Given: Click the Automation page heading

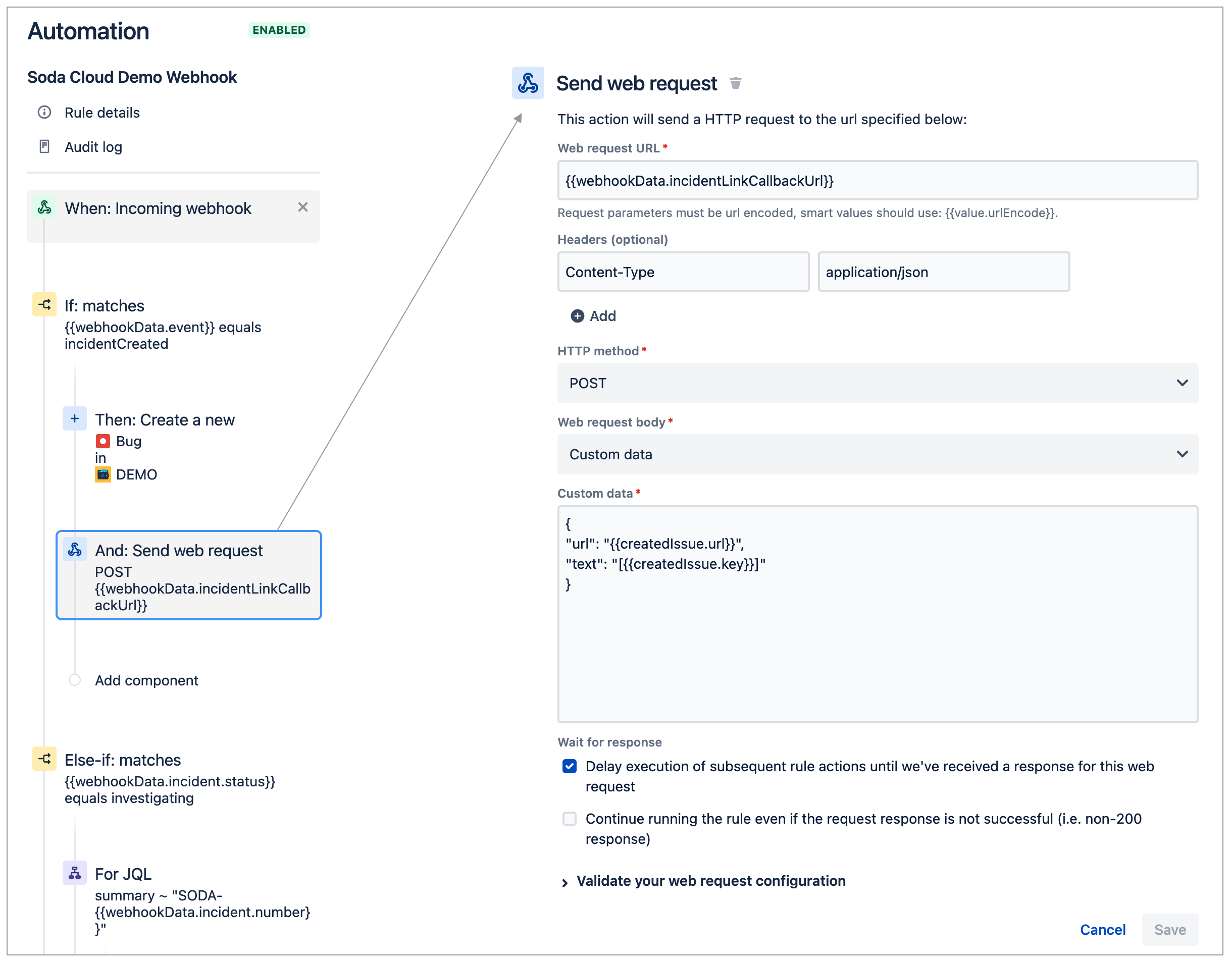Looking at the screenshot, I should coord(88,31).
